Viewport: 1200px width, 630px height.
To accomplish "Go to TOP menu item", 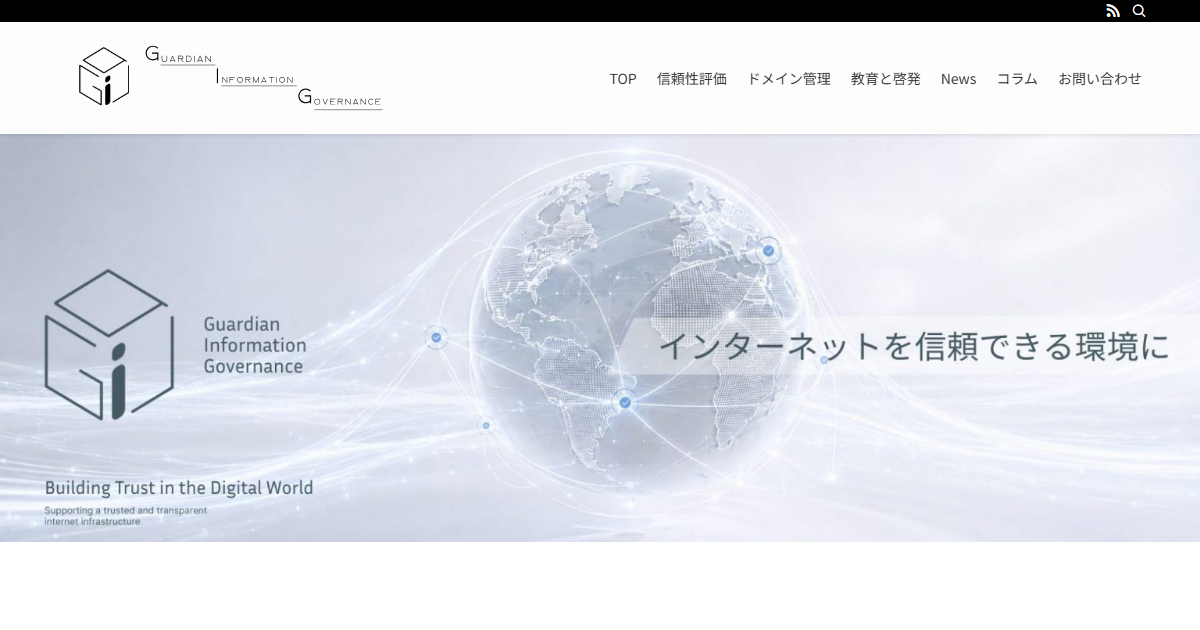I will [x=623, y=78].
